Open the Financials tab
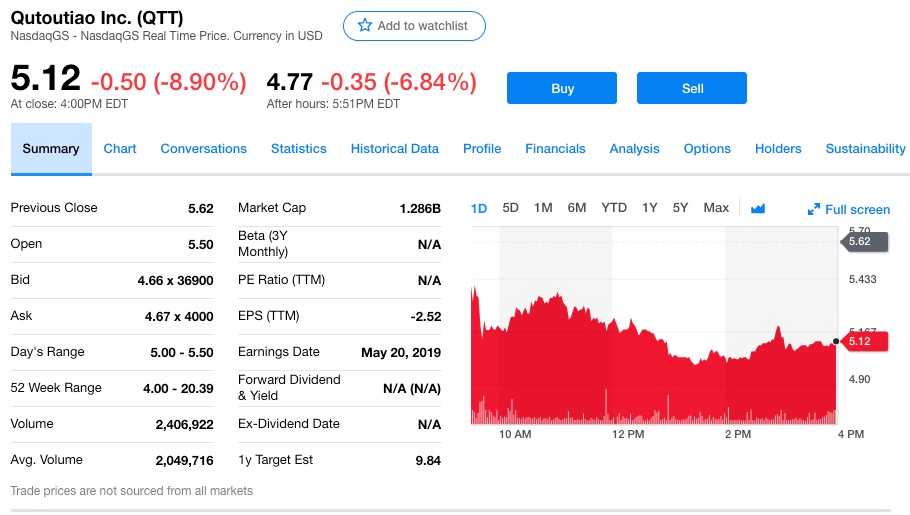Screen dimensions: 910x515 pyautogui.click(x=555, y=149)
